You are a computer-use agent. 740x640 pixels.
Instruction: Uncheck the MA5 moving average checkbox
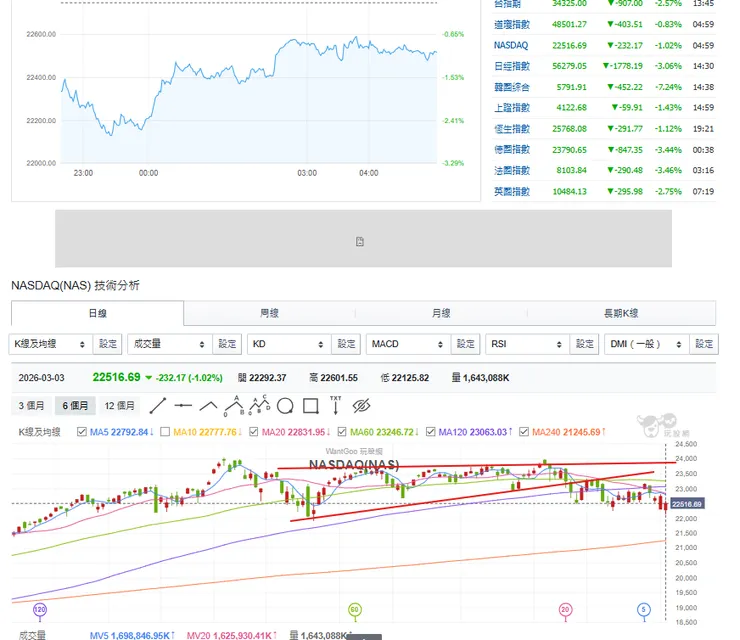(83, 432)
